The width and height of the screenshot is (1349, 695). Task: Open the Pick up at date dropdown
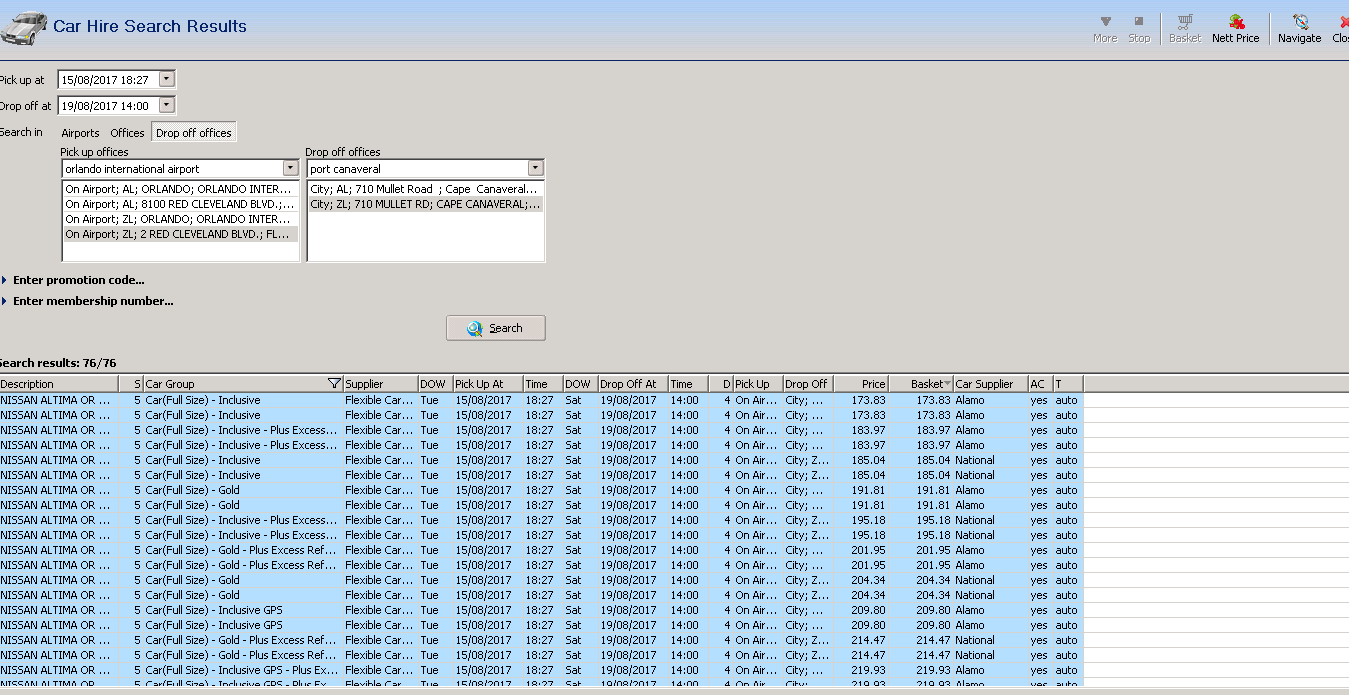coord(167,79)
